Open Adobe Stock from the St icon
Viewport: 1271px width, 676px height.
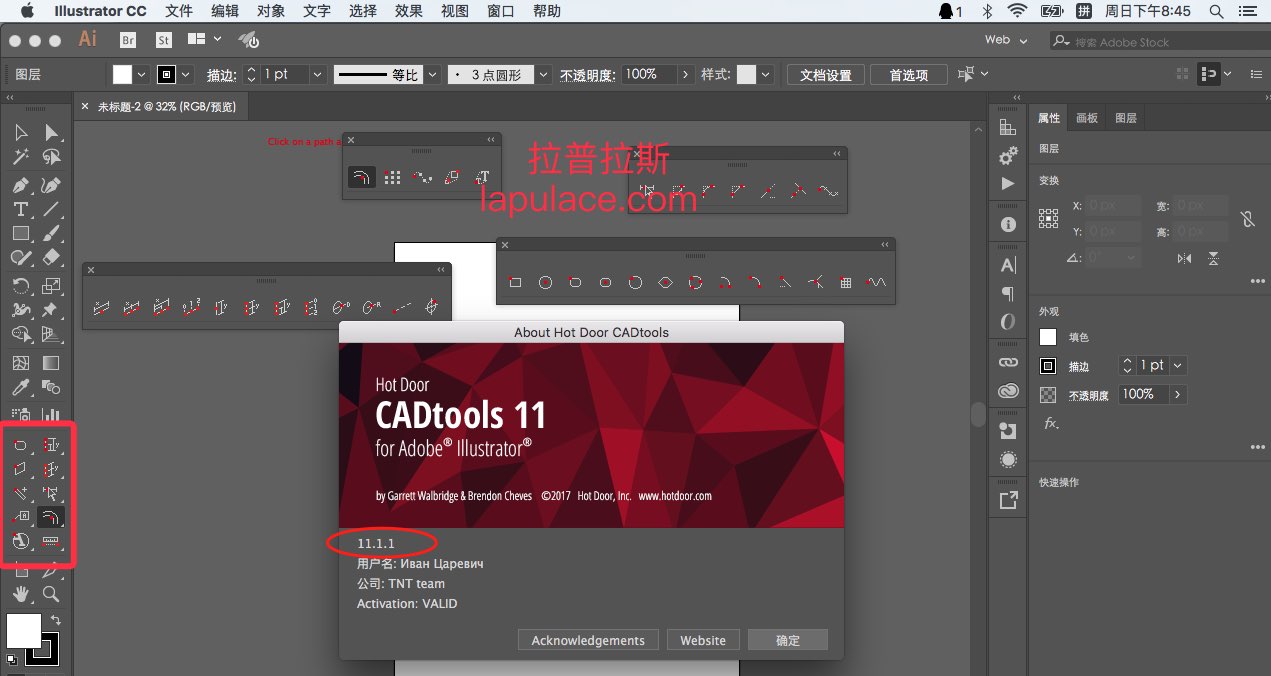click(x=163, y=40)
